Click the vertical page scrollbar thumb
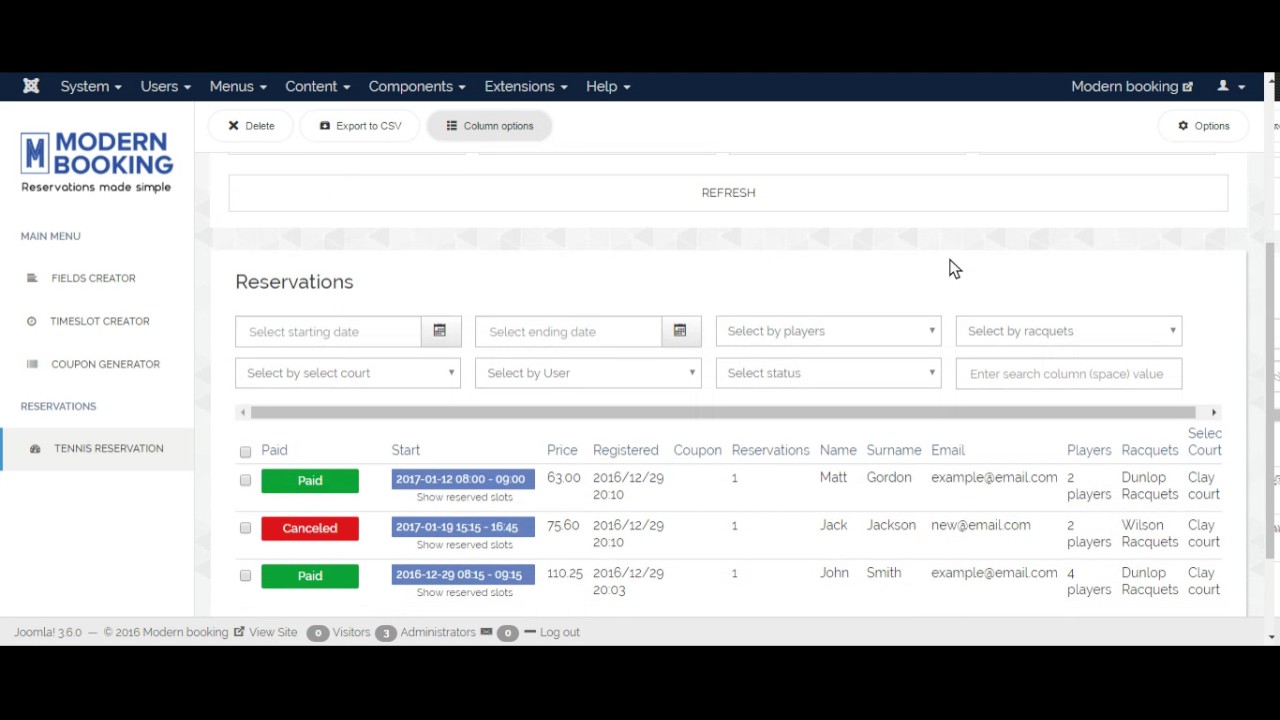The height and width of the screenshot is (720, 1280). coord(1271,400)
